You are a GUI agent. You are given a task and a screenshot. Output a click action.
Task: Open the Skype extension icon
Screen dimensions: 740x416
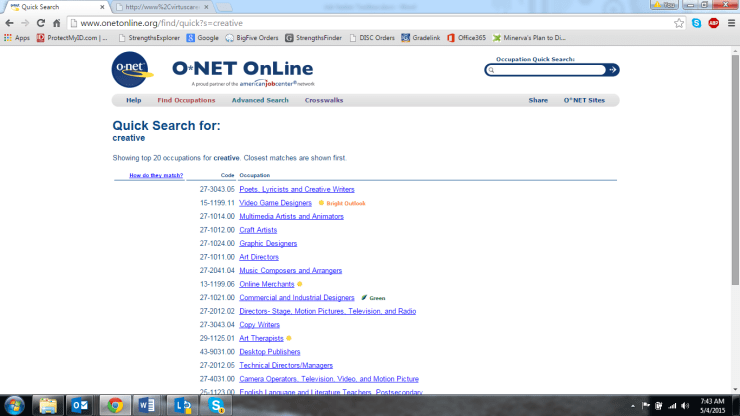[x=697, y=23]
